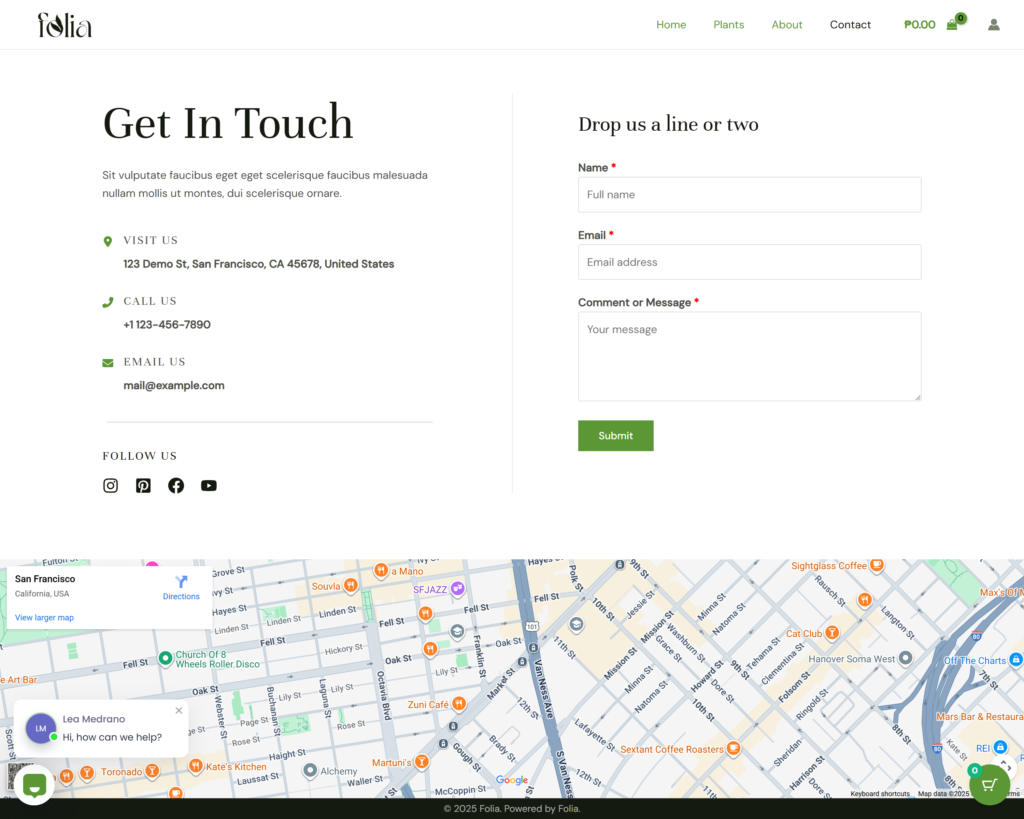Viewport: 1024px width, 819px height.
Task: Open the Facebook social link
Action: [x=176, y=486]
